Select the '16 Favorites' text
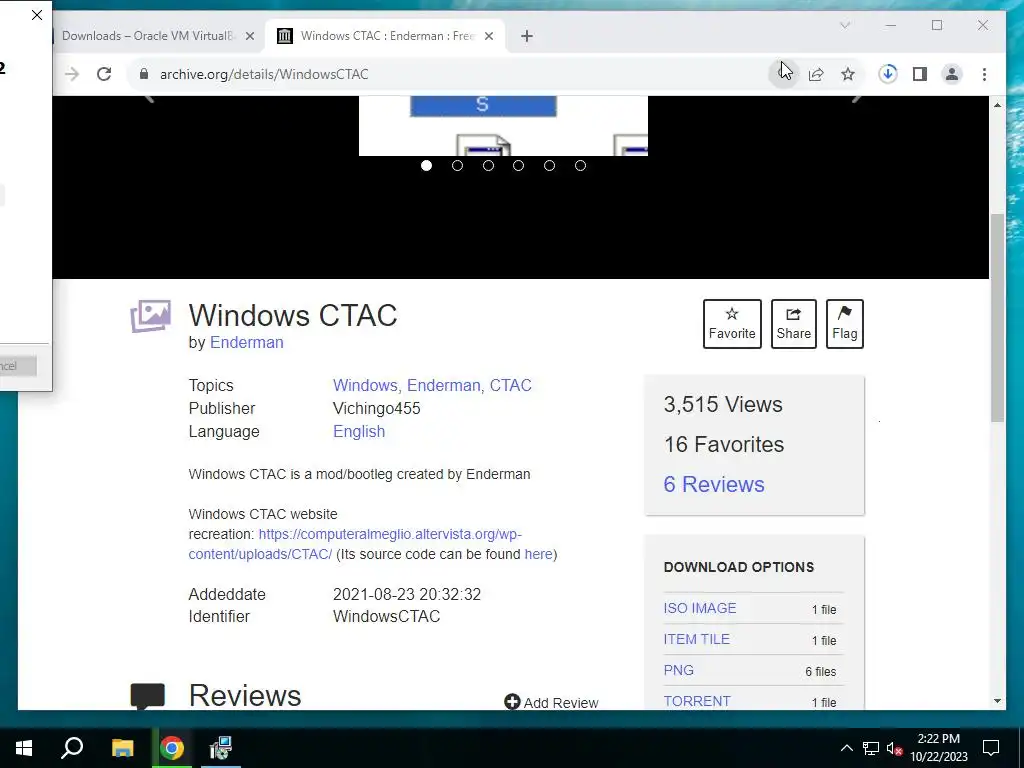Screen dimensions: 1024x768 click(724, 444)
